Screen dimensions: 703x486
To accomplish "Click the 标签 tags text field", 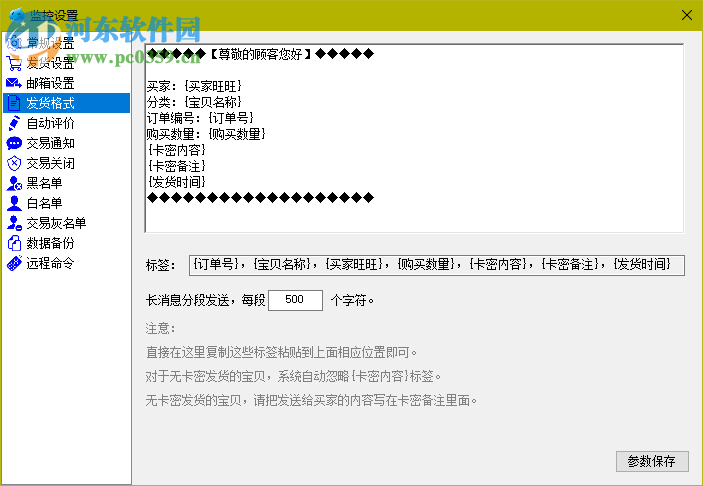I will (x=437, y=265).
